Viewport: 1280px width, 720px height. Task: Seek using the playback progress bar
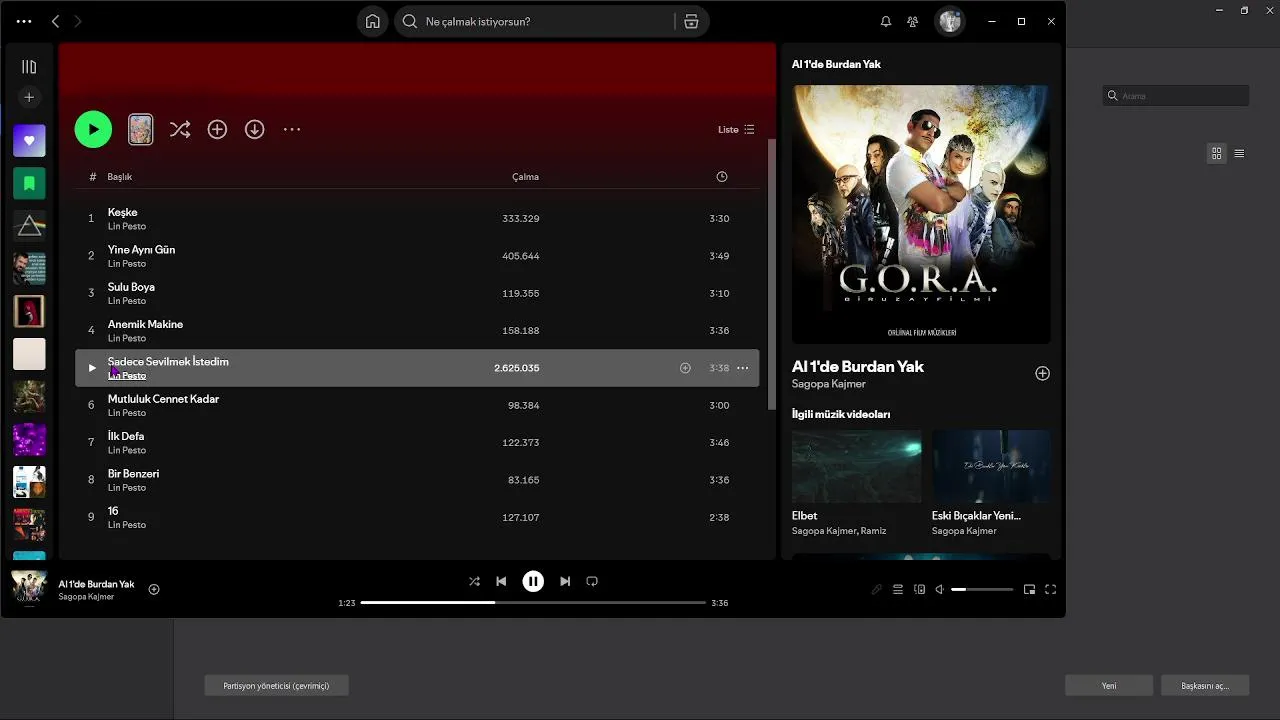pyautogui.click(x=533, y=603)
